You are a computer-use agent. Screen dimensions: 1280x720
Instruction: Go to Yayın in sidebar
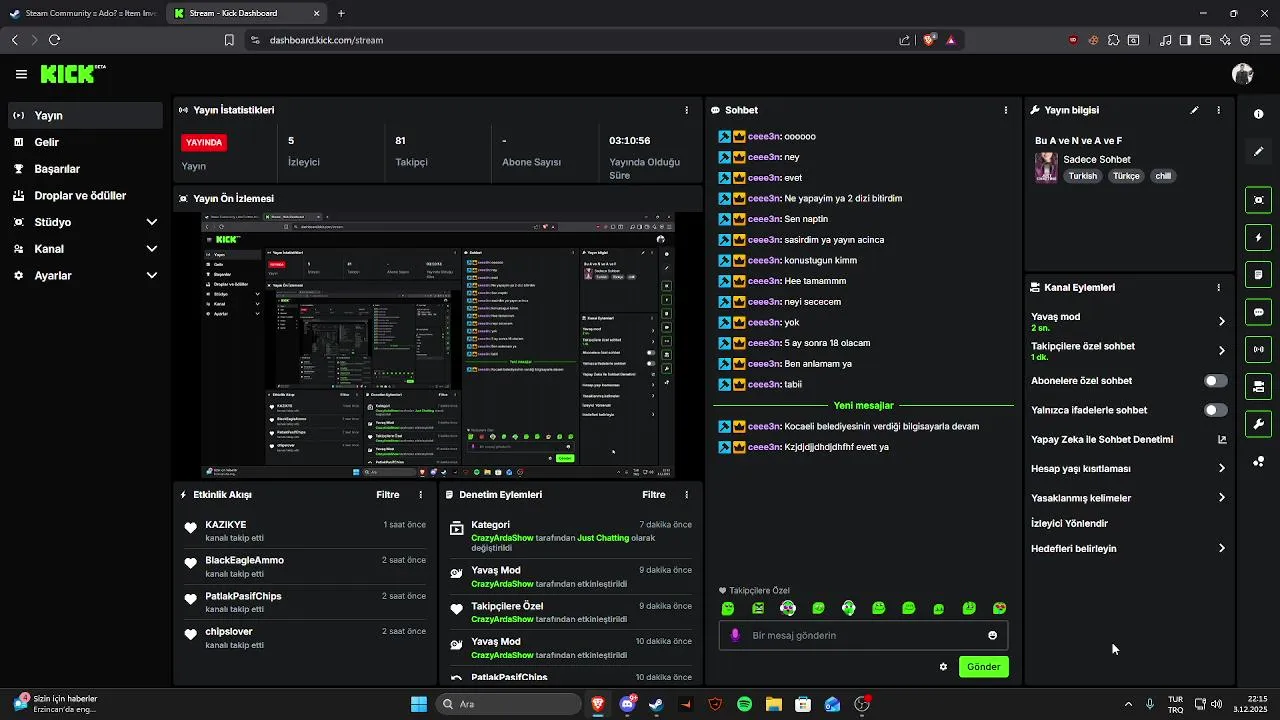85,116
